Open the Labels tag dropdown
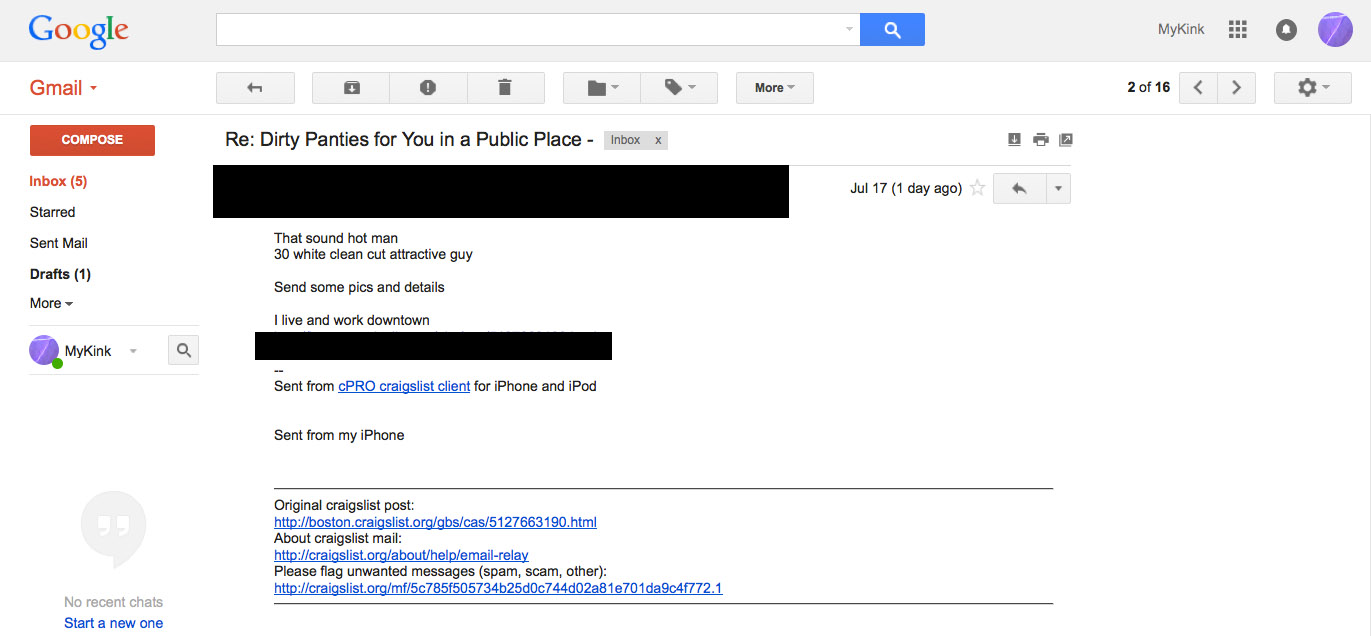The height and width of the screenshot is (636, 1371). pyautogui.click(x=679, y=88)
